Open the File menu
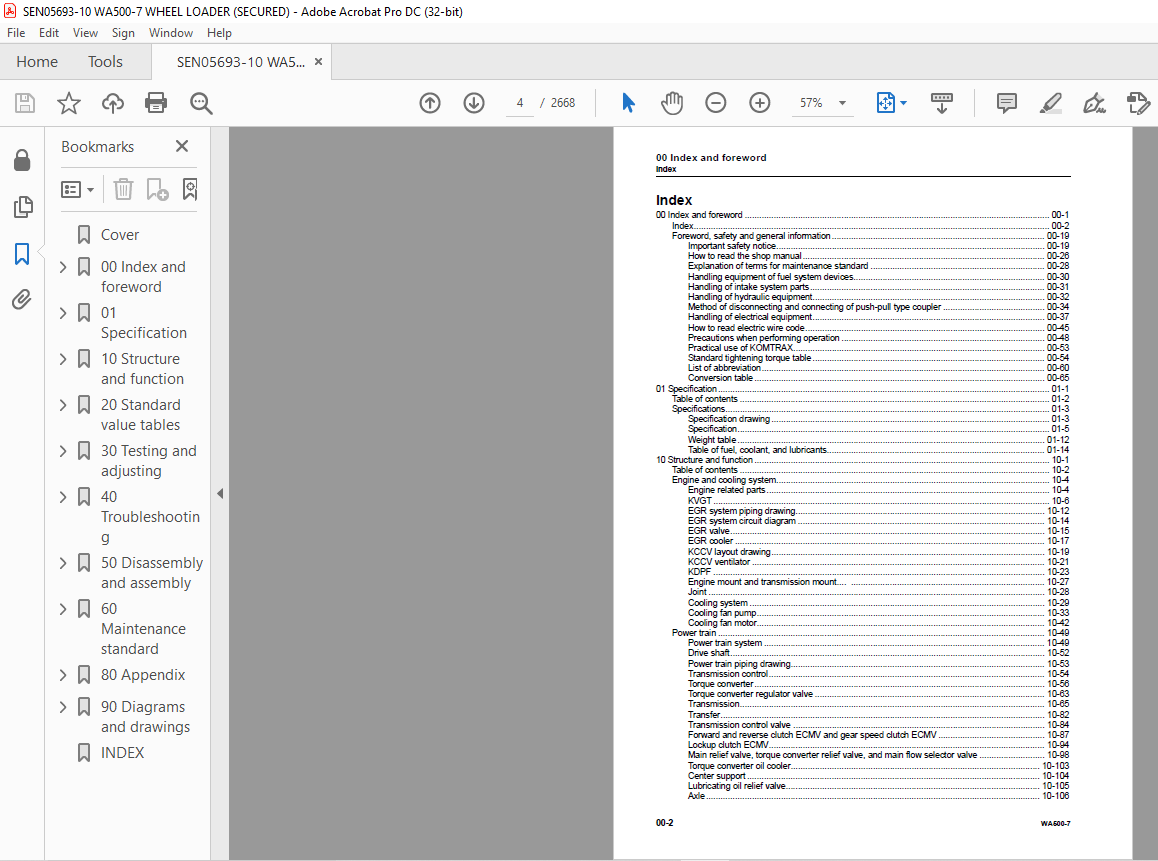 [16, 32]
